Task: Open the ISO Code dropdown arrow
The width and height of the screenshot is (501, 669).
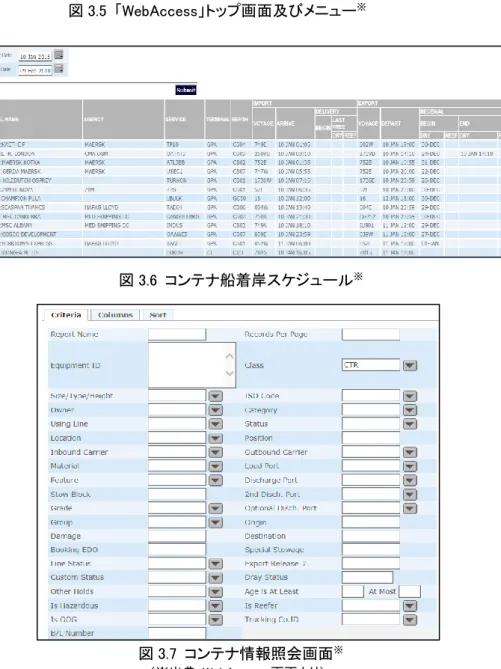Action: click(410, 396)
